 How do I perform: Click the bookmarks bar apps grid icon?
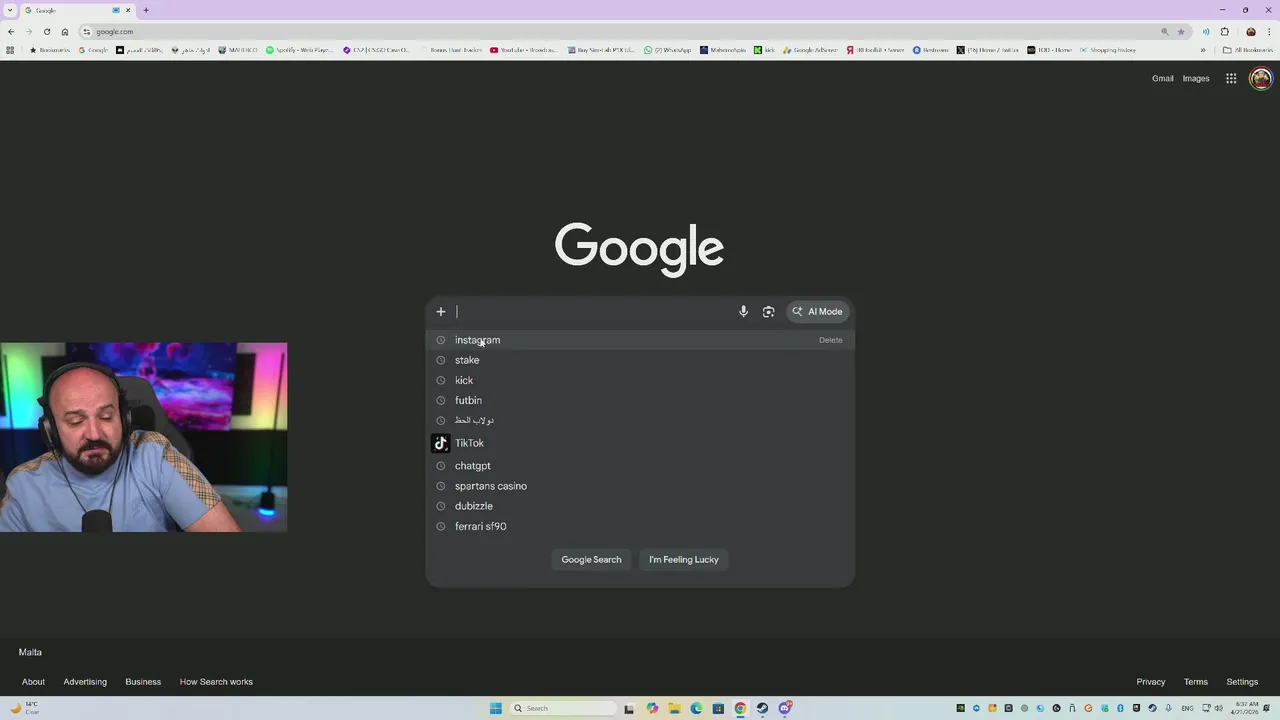click(10, 50)
